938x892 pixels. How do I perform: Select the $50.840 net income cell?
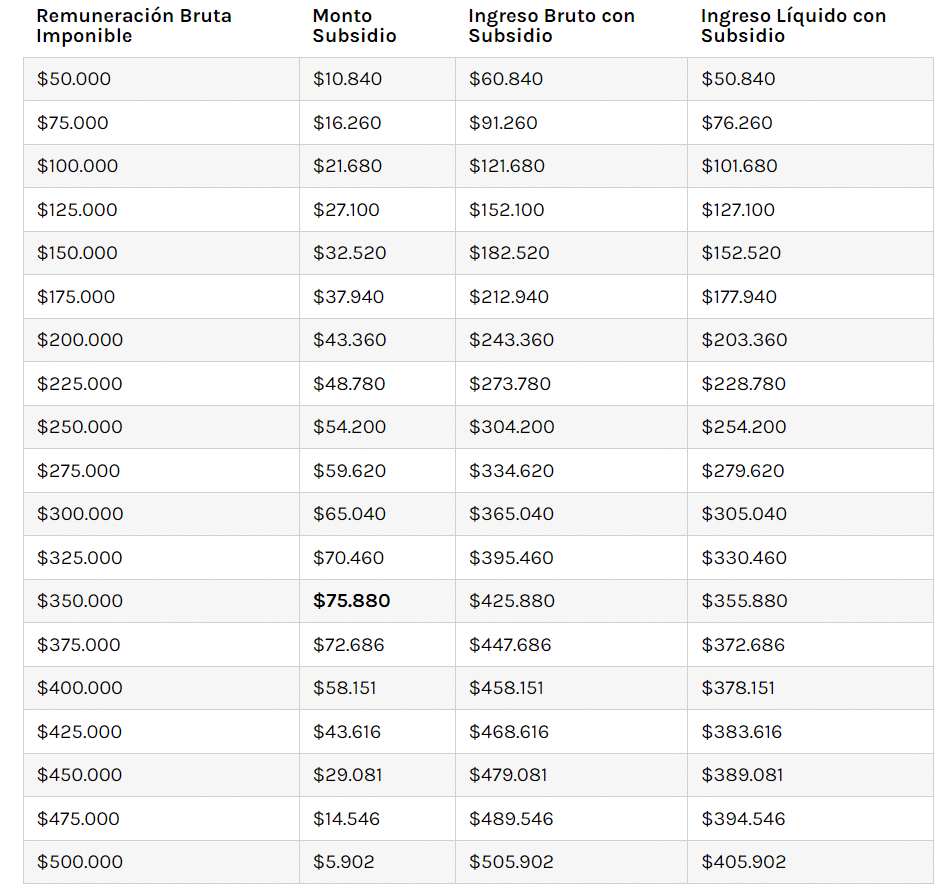pos(738,79)
